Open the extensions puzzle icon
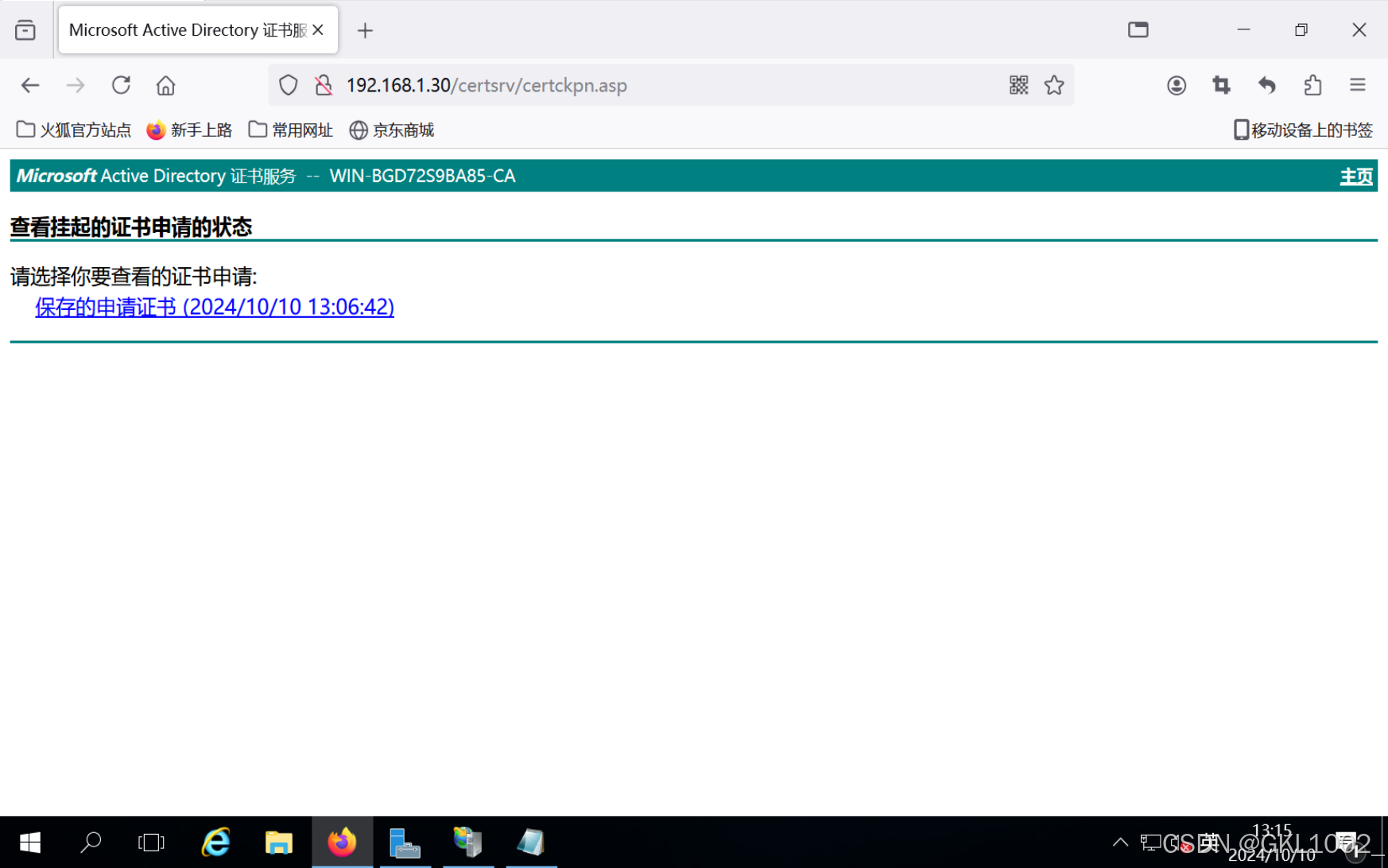Screen dimensions: 1388x868 pos(1312,85)
